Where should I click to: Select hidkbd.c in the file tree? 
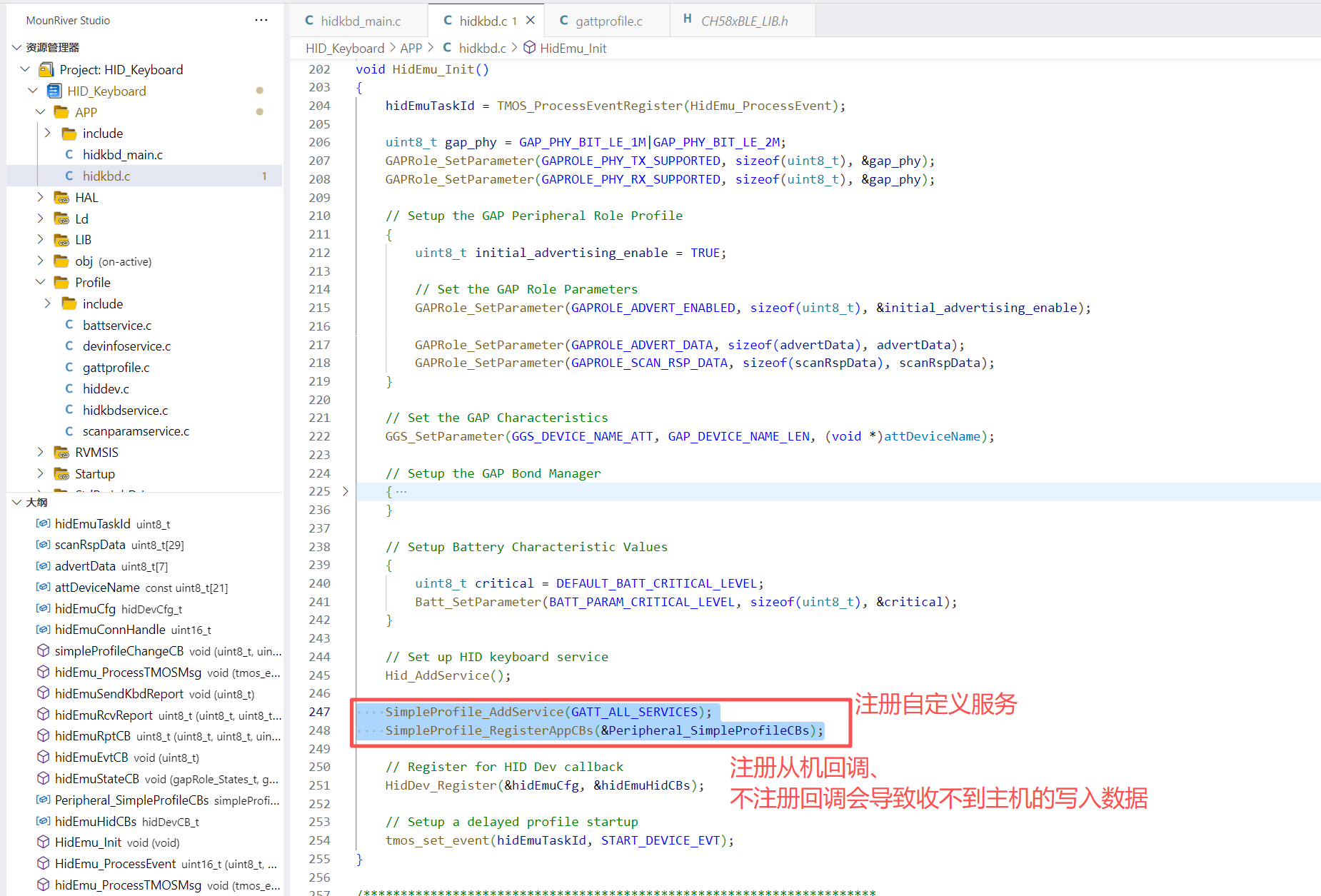point(106,176)
